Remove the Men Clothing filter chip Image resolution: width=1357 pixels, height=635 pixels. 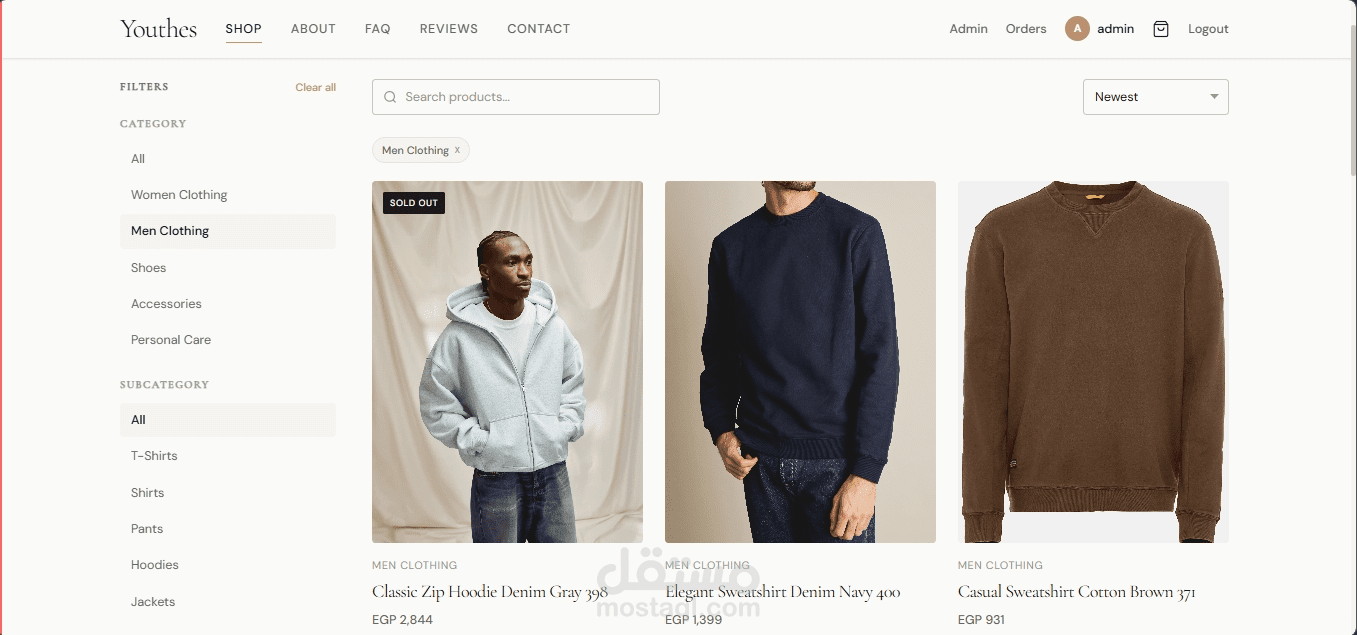[457, 150]
